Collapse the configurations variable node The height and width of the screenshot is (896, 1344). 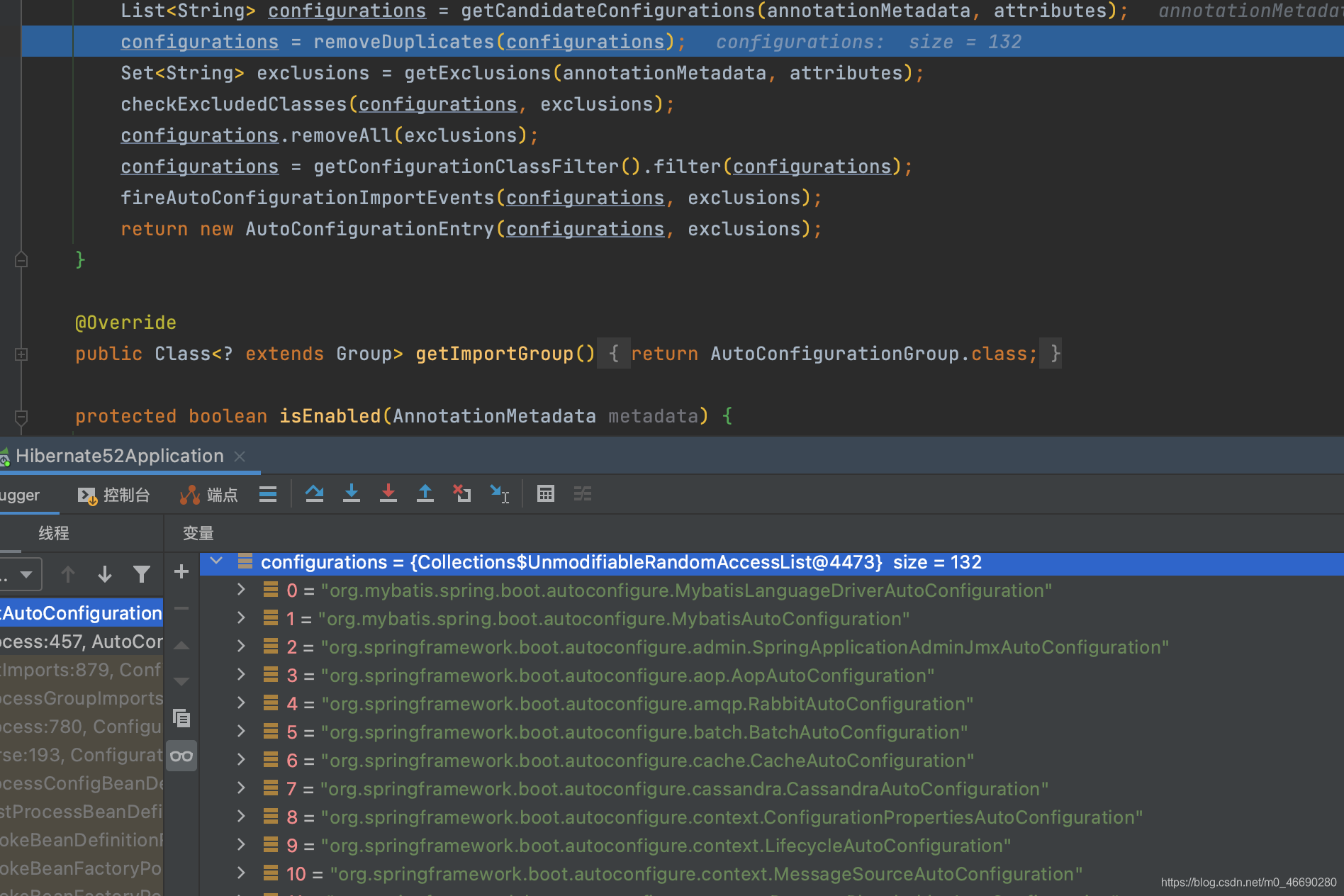217,561
